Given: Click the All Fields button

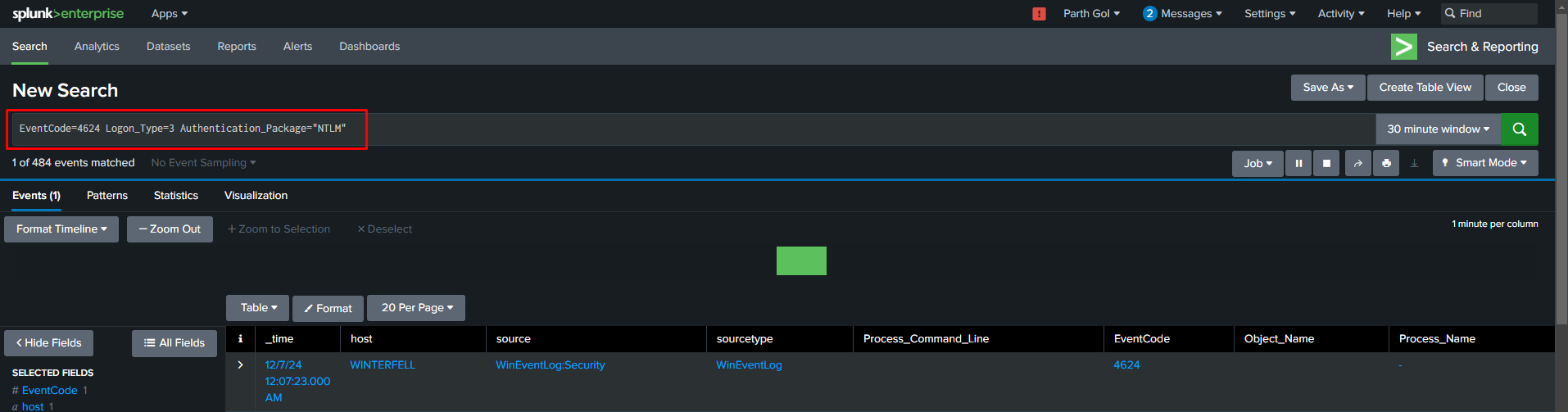Looking at the screenshot, I should tap(174, 343).
